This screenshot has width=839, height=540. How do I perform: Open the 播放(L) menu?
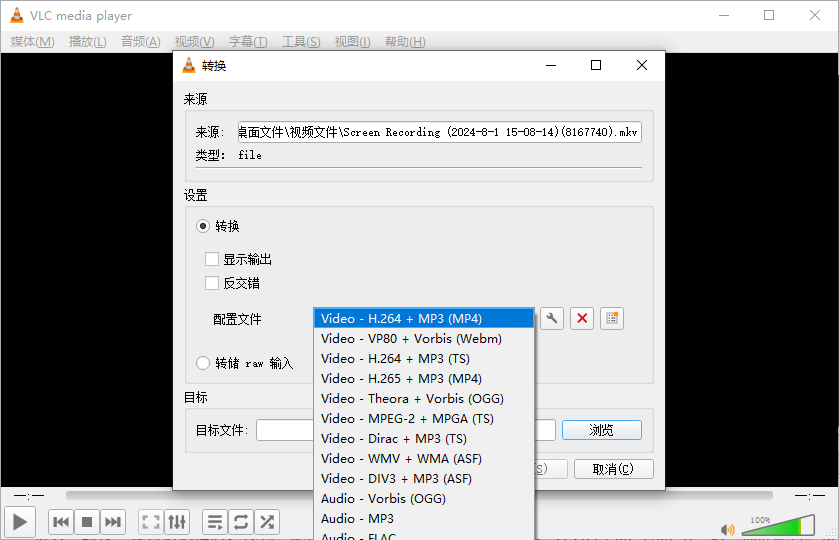[88, 41]
